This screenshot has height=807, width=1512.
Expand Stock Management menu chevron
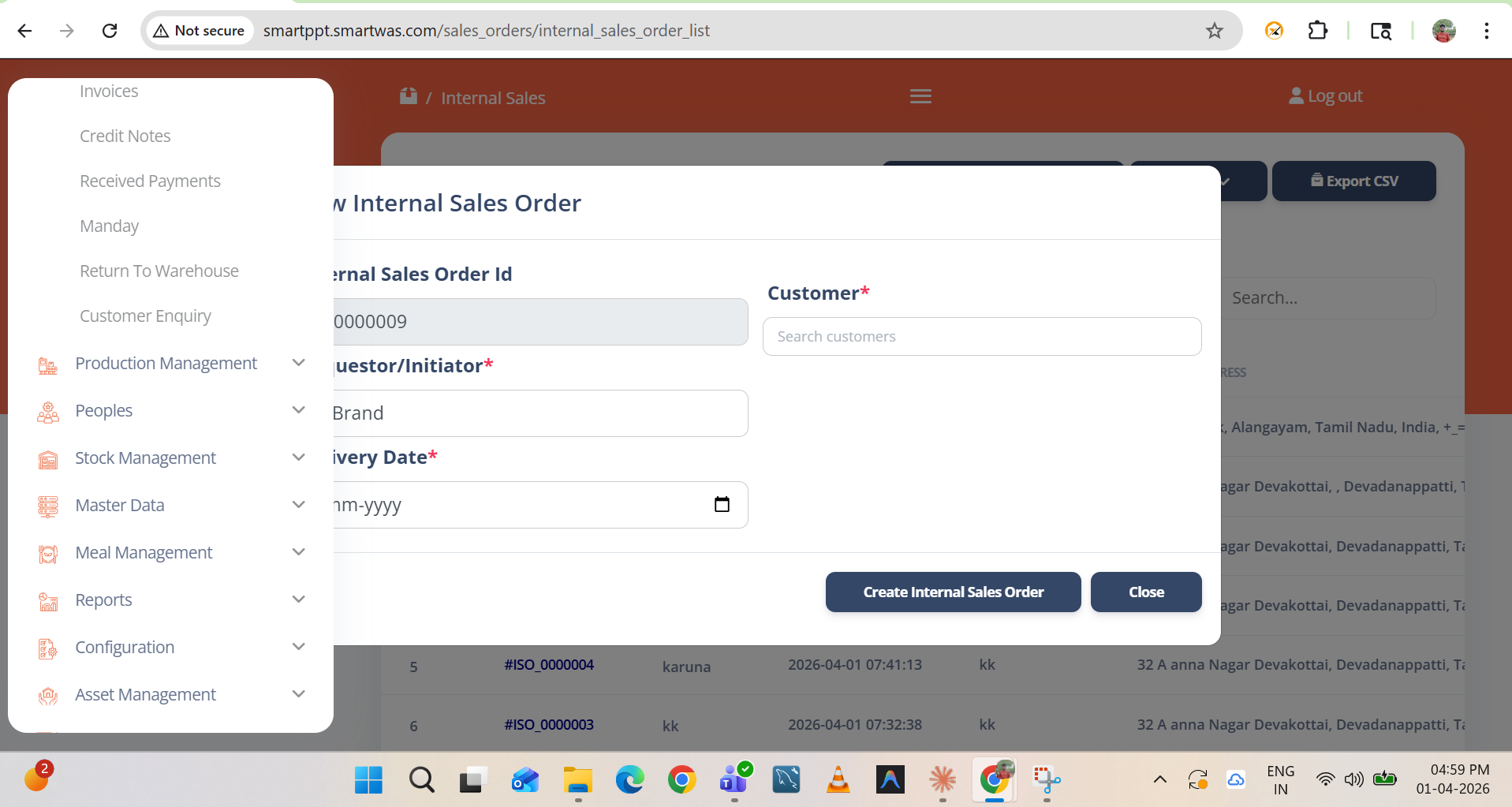pos(299,458)
